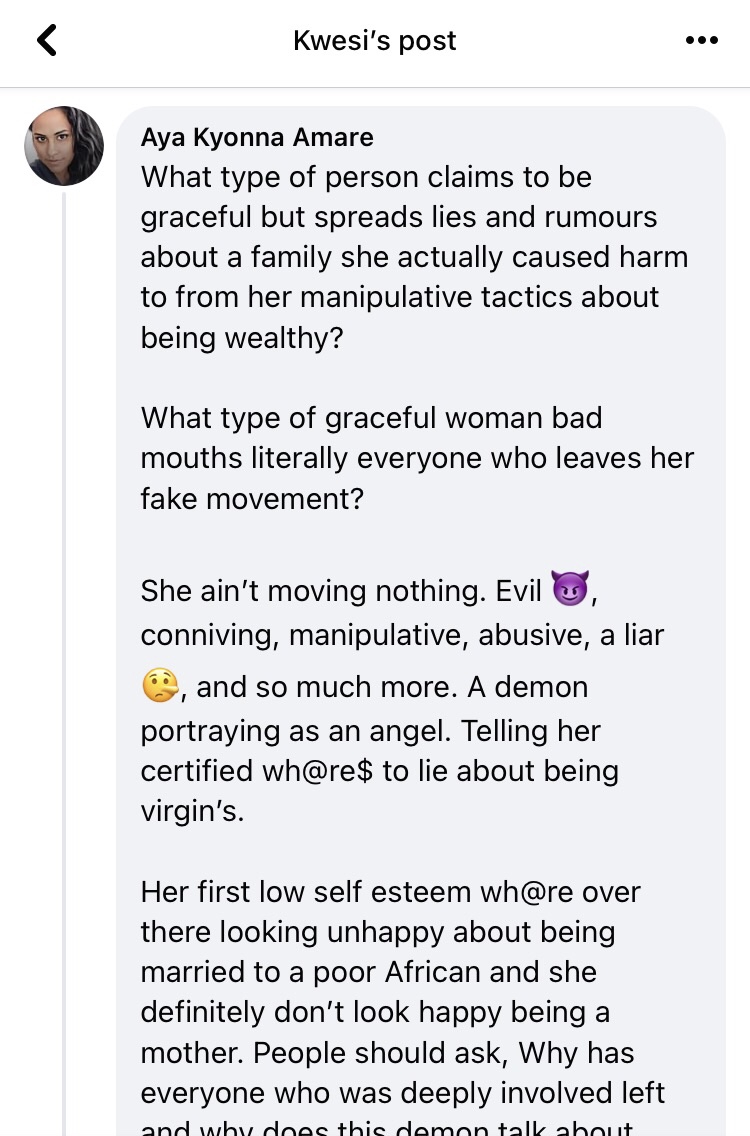Go back using the left chevron
Screen dimensions: 750x1136
[x=47, y=41]
